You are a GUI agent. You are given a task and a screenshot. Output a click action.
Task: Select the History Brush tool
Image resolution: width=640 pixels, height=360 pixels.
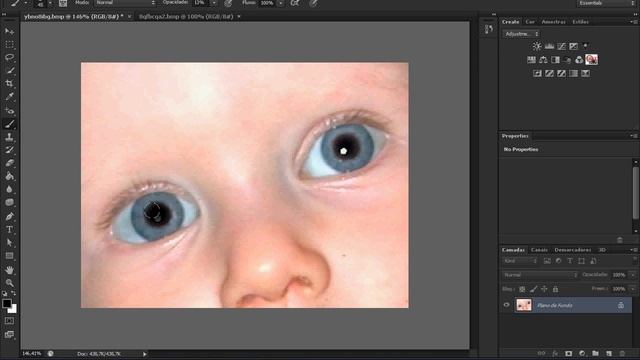[9, 150]
